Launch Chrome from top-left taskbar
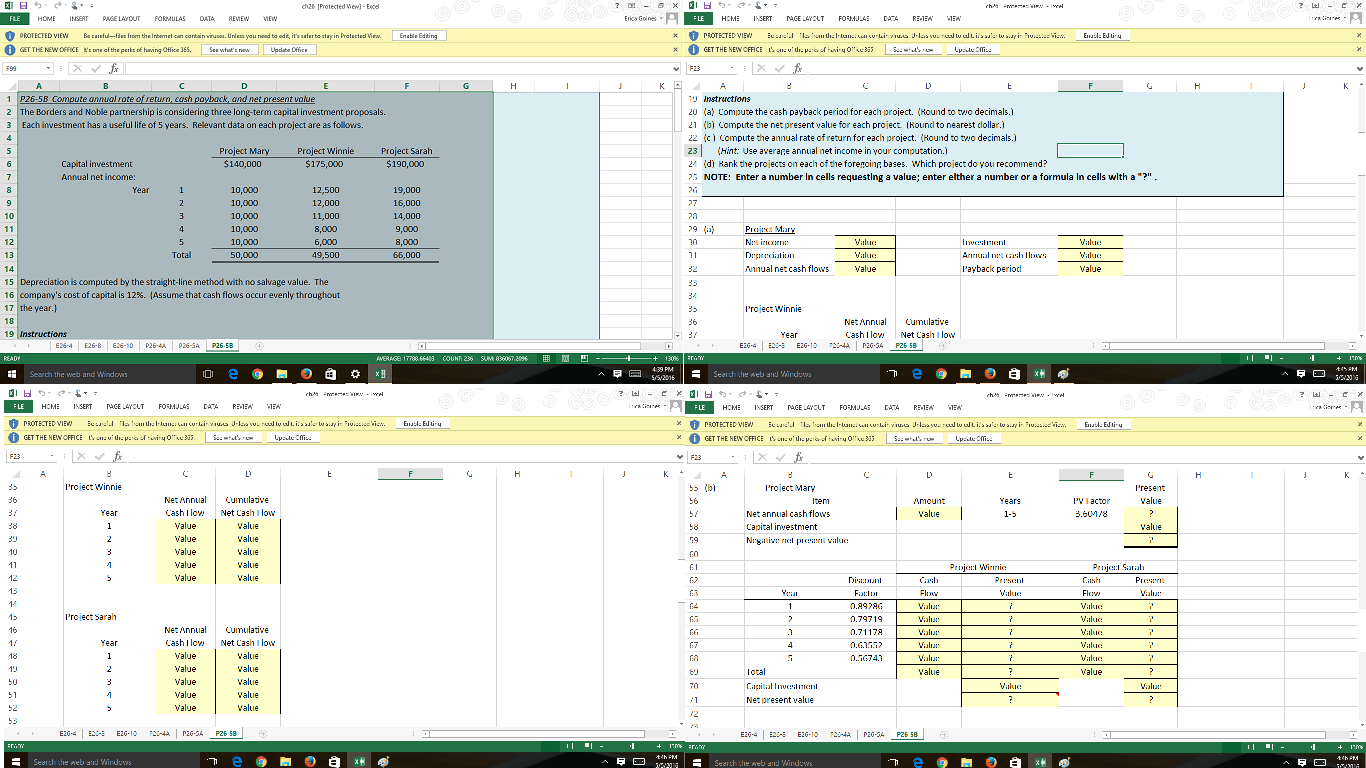The image size is (1366, 768). point(256,374)
